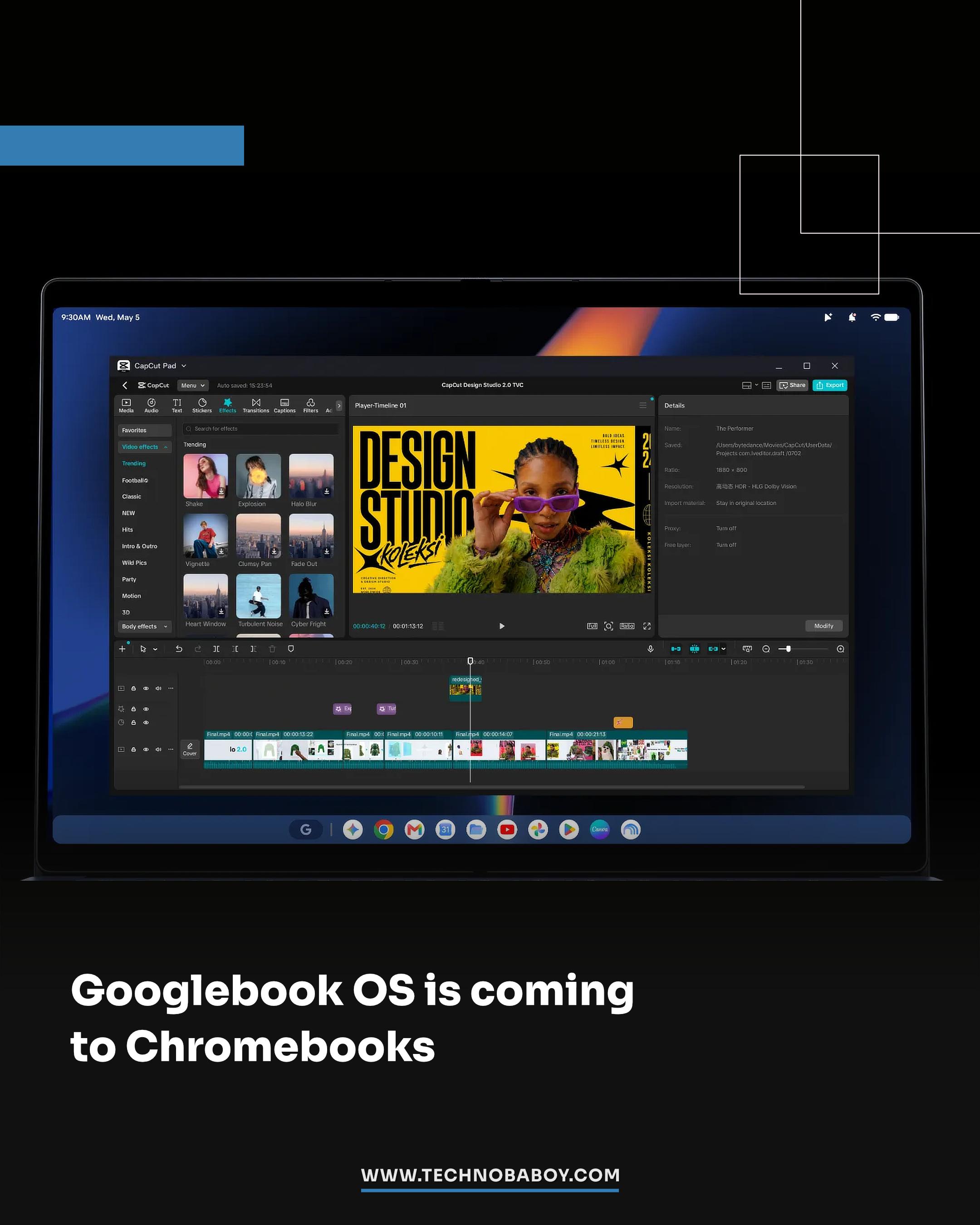980x1225 pixels.
Task: Open YouTube from the shelf
Action: pos(507,830)
